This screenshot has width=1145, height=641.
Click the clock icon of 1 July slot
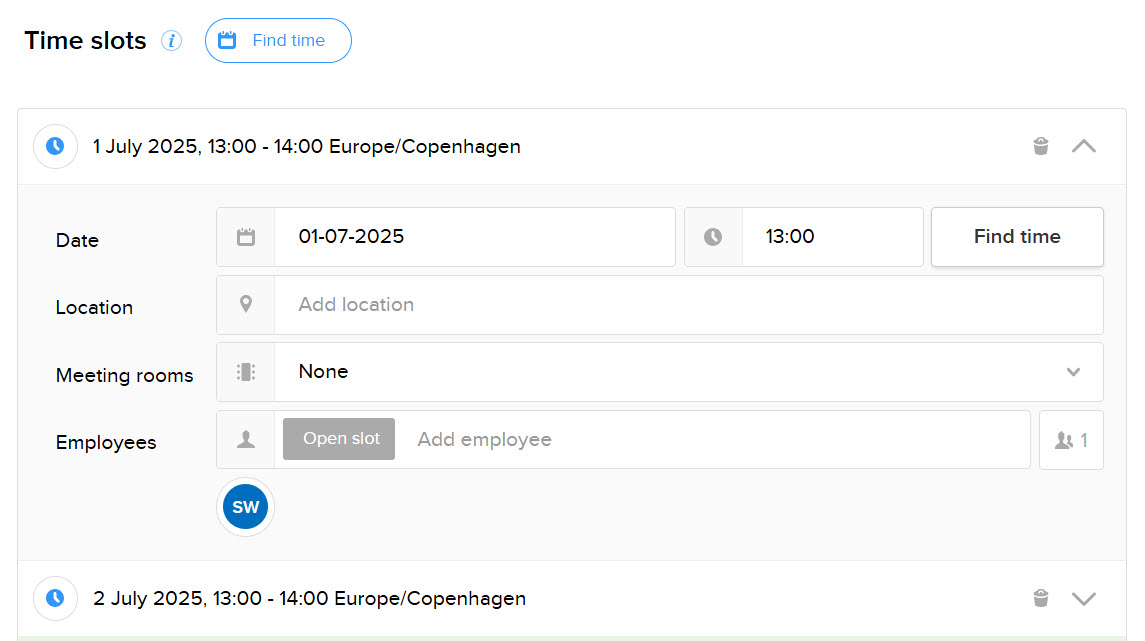click(x=56, y=146)
